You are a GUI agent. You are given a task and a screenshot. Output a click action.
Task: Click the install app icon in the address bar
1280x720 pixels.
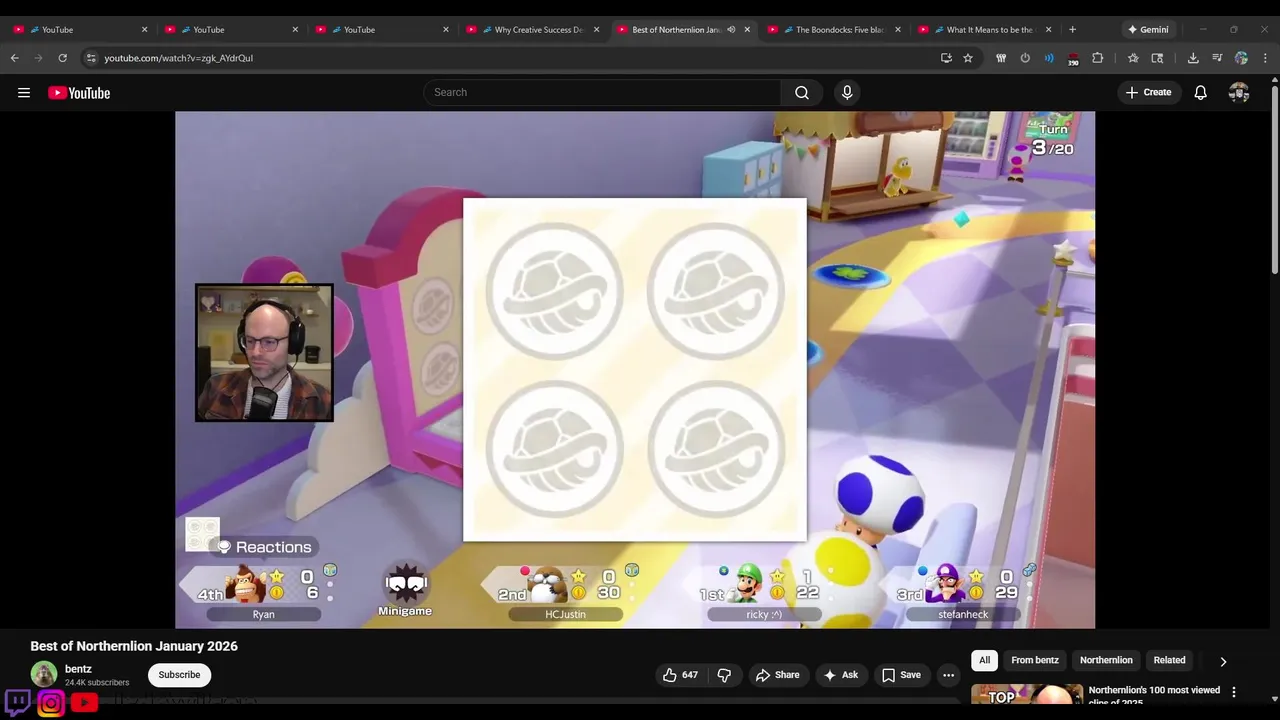(x=946, y=58)
